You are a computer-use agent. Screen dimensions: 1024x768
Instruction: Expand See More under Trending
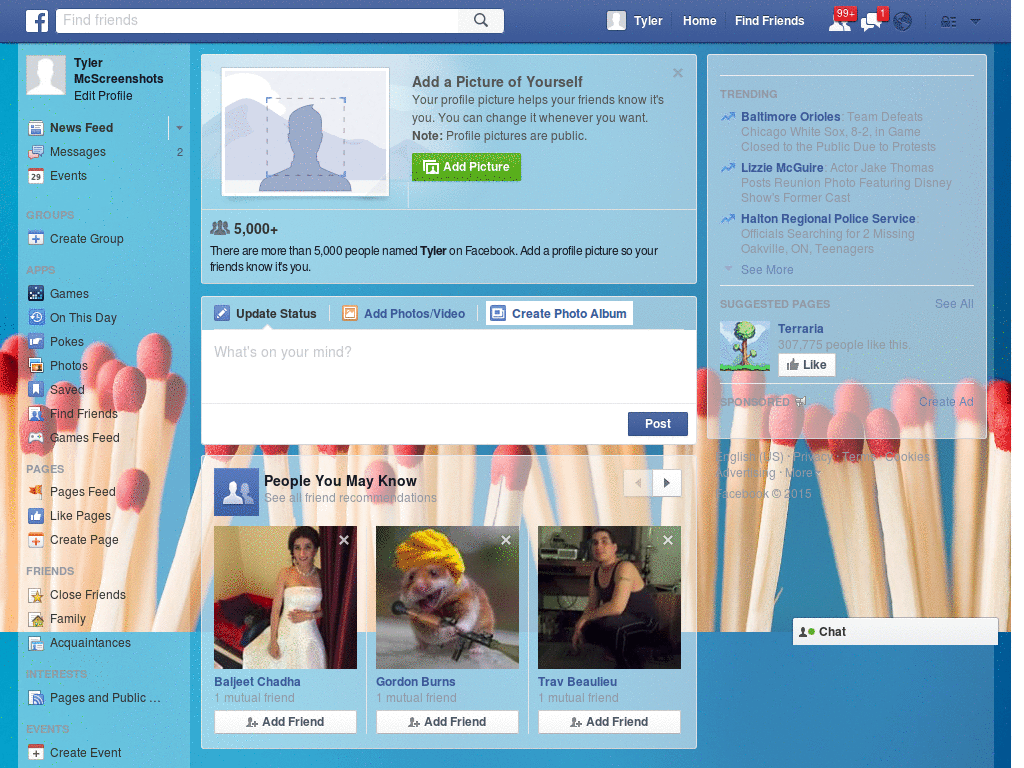point(767,270)
